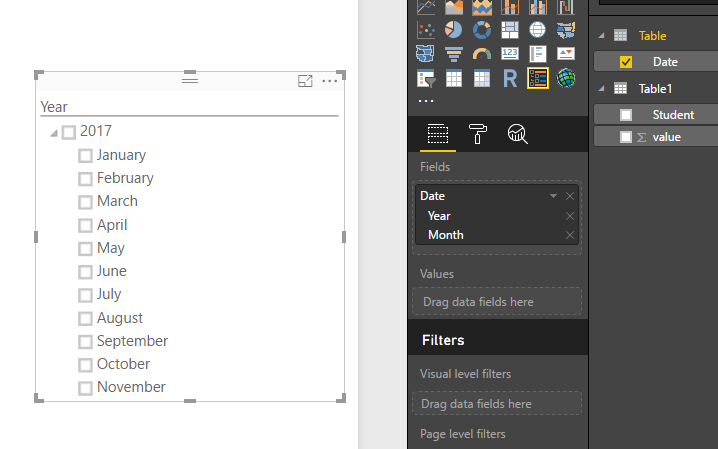The image size is (718, 449).
Task: Click the drag grip on slicer header
Action: tap(190, 81)
